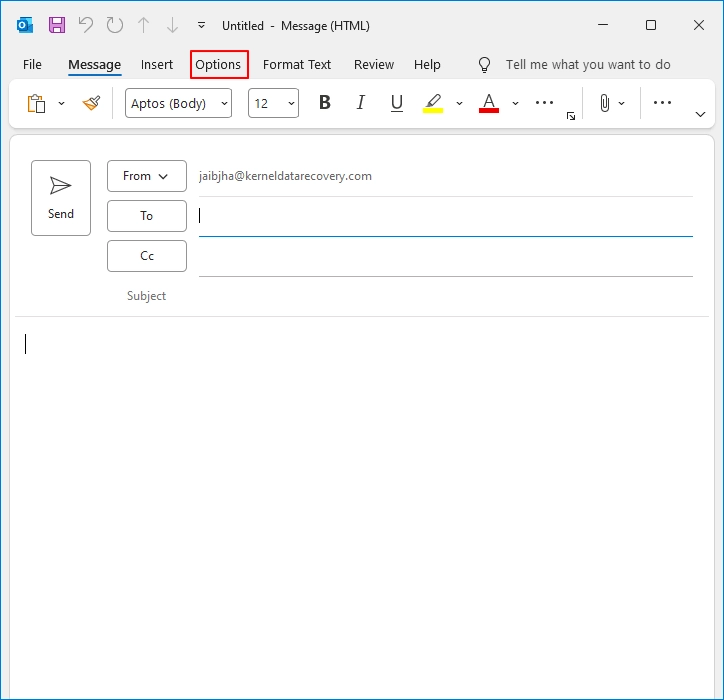Go to previous item with up arrow
The image size is (724, 700).
coord(144,25)
